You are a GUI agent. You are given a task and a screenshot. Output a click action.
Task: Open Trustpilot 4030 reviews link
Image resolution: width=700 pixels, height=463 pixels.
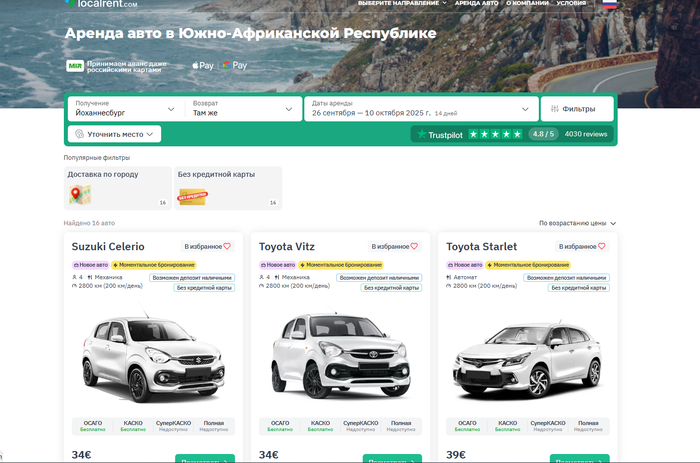(x=586, y=133)
